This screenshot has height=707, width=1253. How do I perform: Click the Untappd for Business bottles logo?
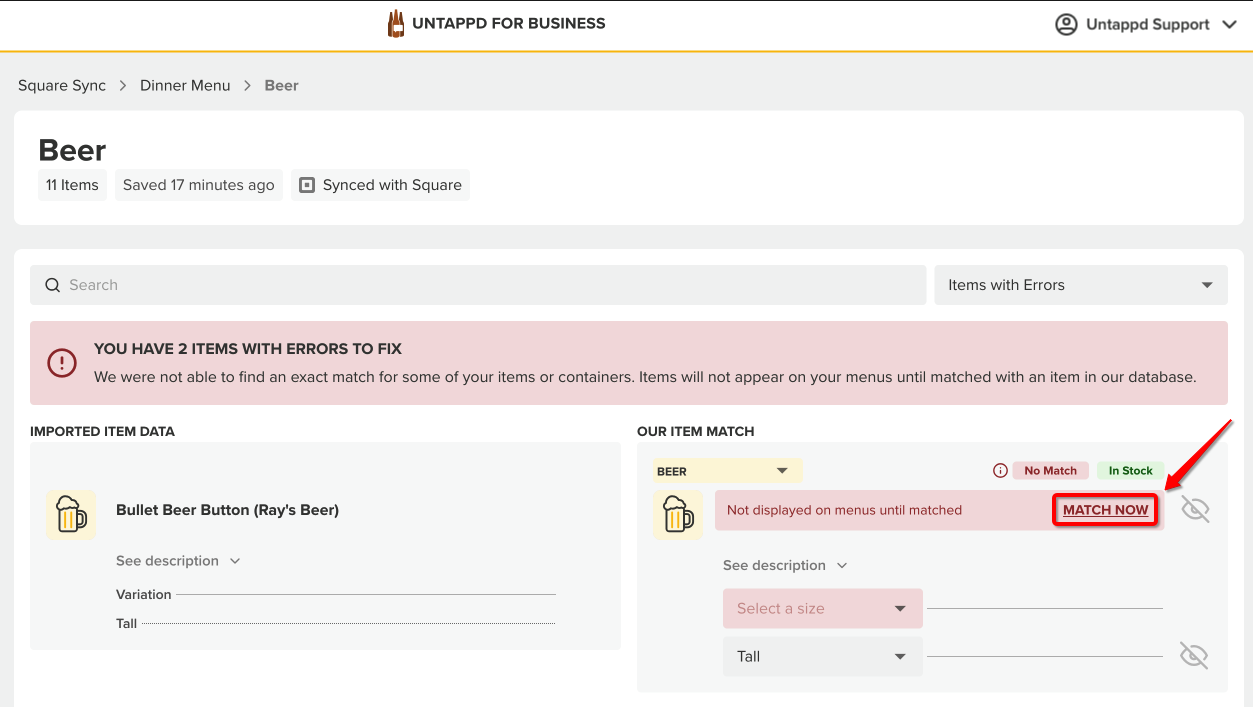pyautogui.click(x=396, y=24)
